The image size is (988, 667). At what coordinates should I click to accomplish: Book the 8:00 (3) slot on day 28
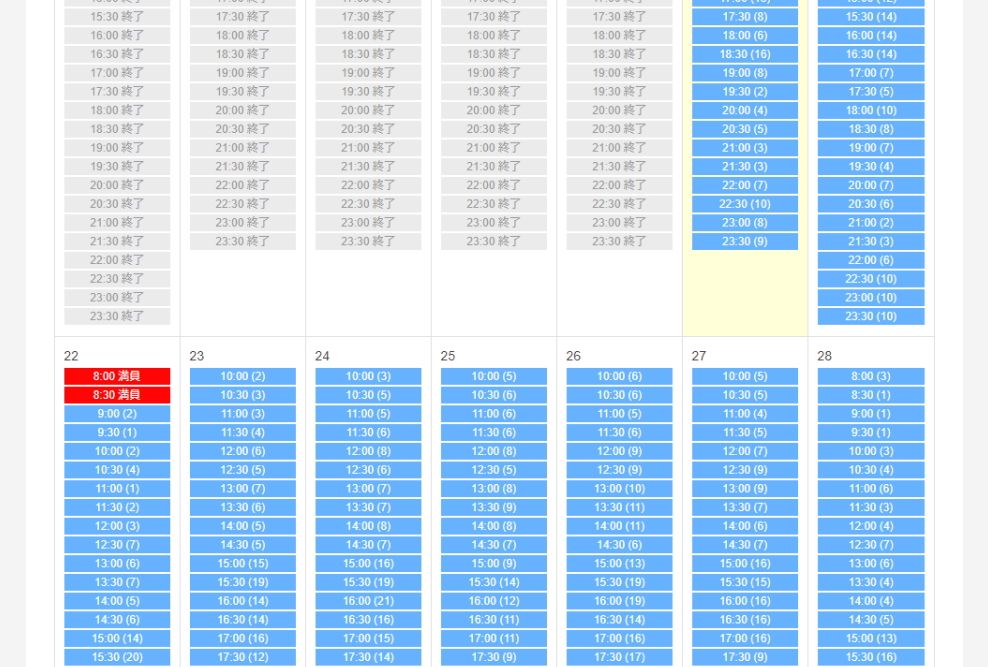pos(871,376)
